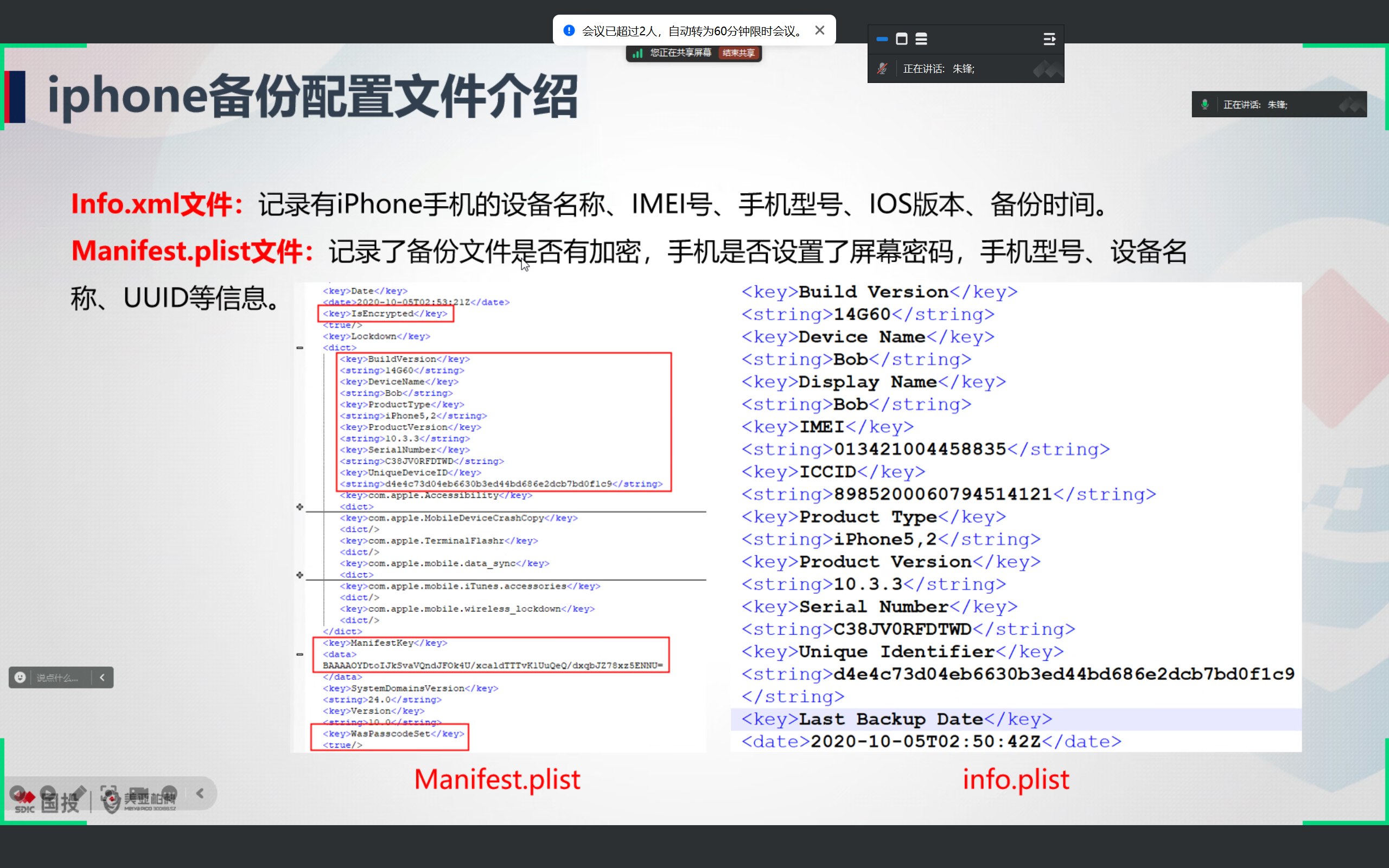Click the play button in slideshow toolbar

48,794
